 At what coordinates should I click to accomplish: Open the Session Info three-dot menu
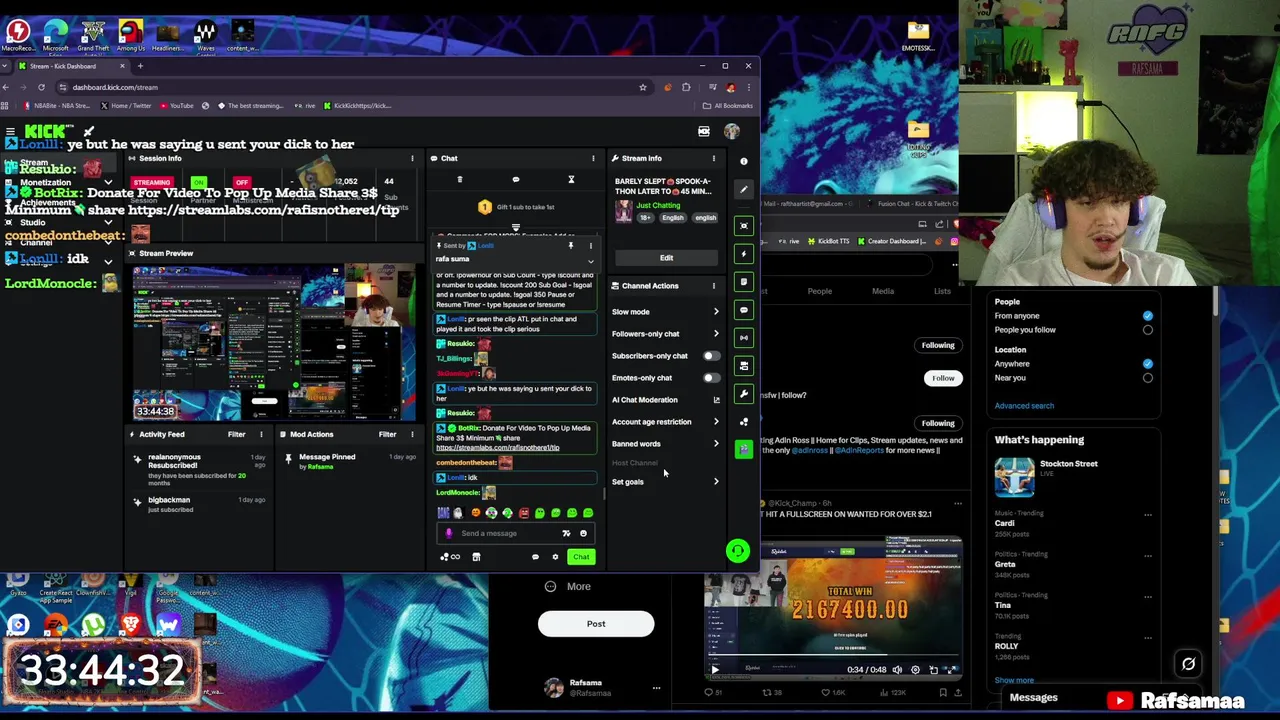[412, 158]
